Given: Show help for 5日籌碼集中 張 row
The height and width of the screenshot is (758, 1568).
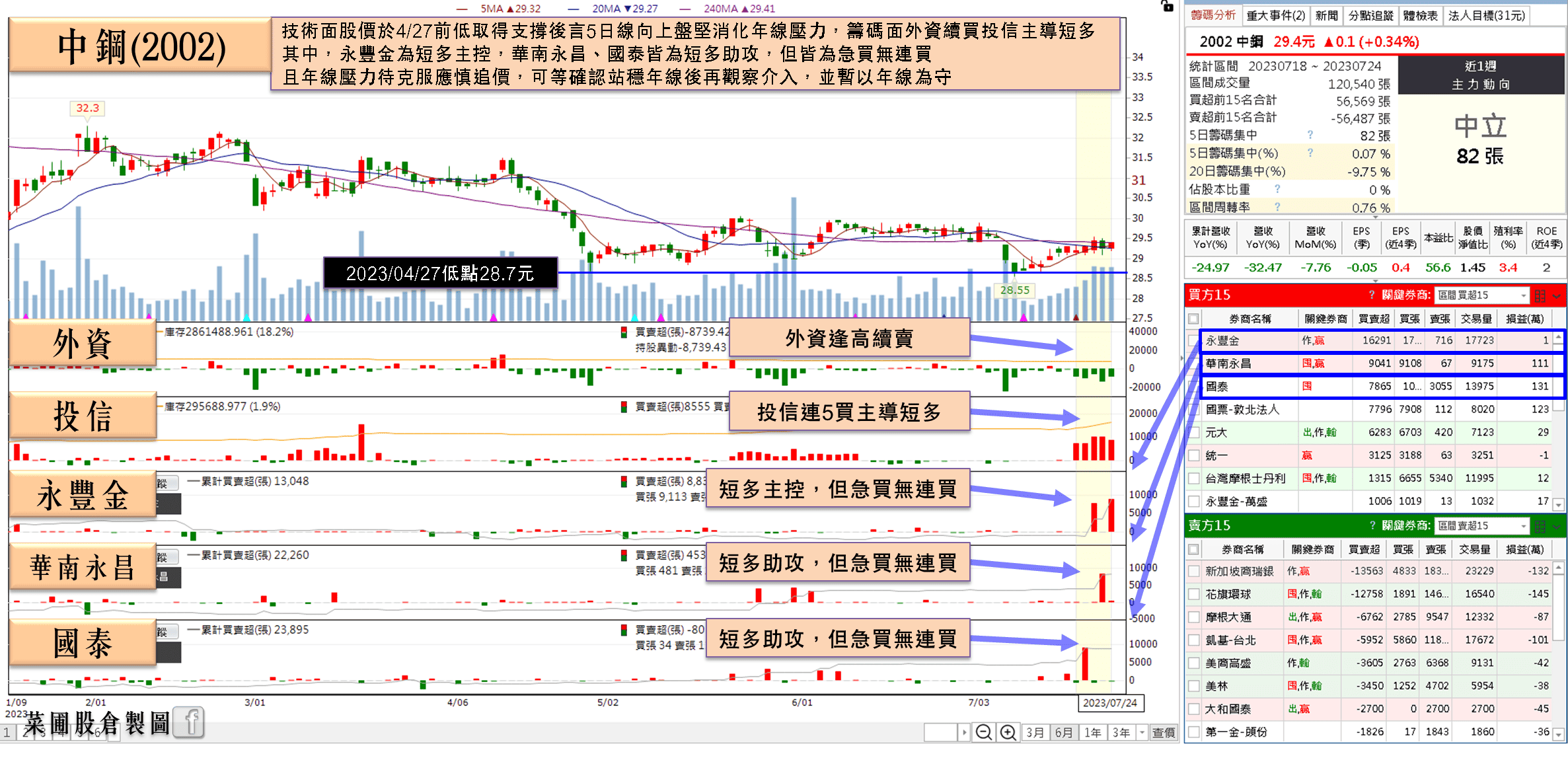Looking at the screenshot, I should click(1310, 135).
